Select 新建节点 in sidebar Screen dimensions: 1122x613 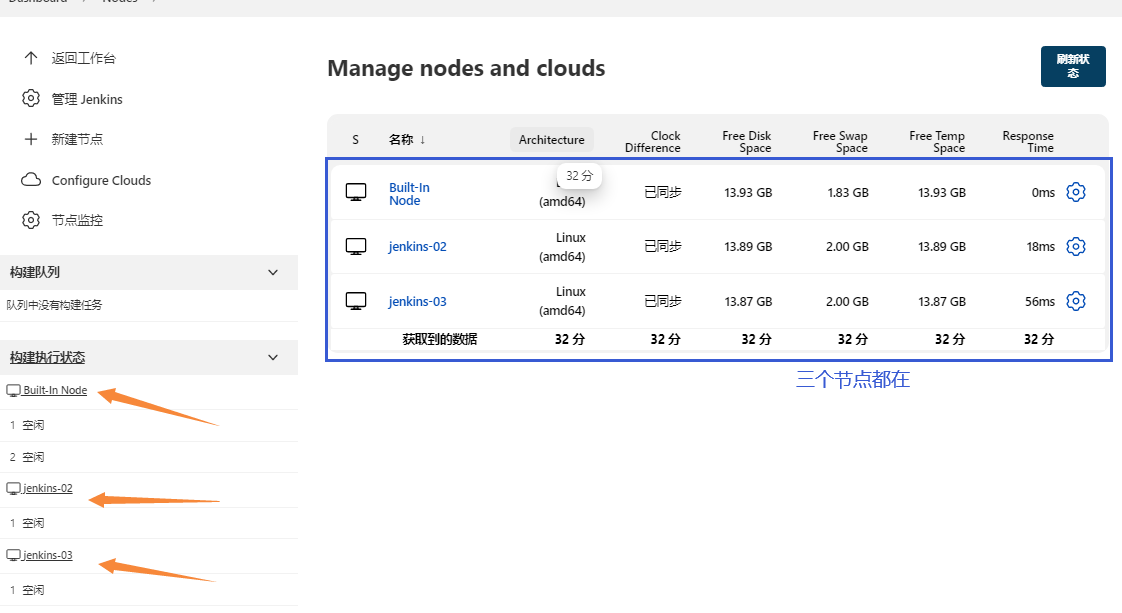(x=77, y=139)
